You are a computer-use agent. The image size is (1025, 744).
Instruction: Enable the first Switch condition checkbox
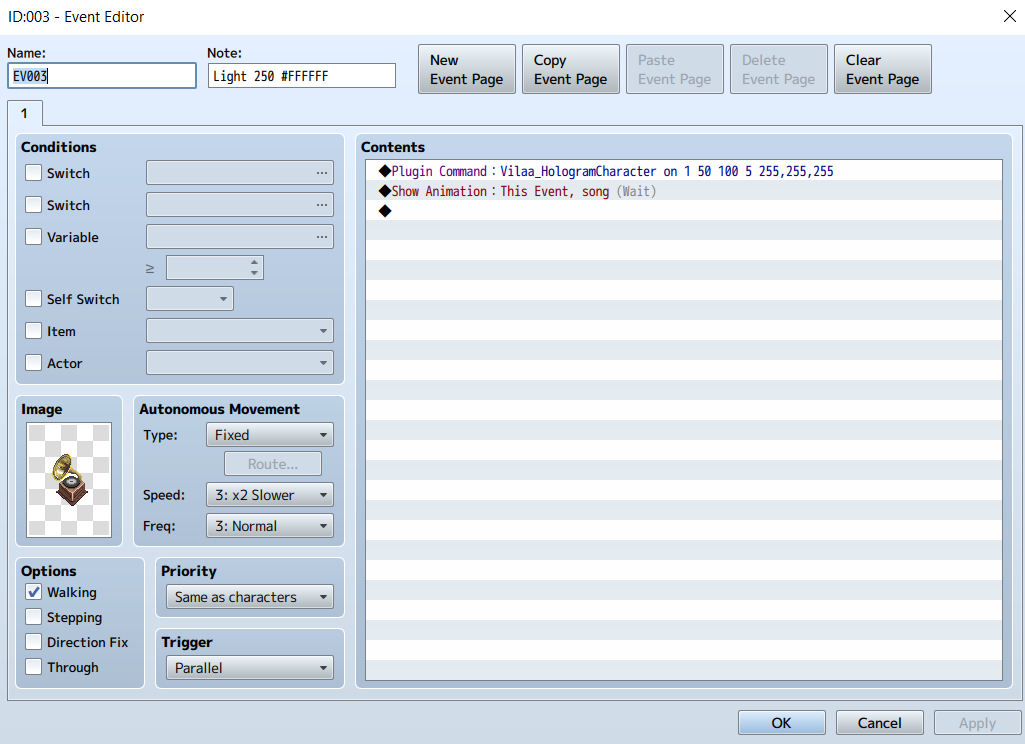coord(33,173)
